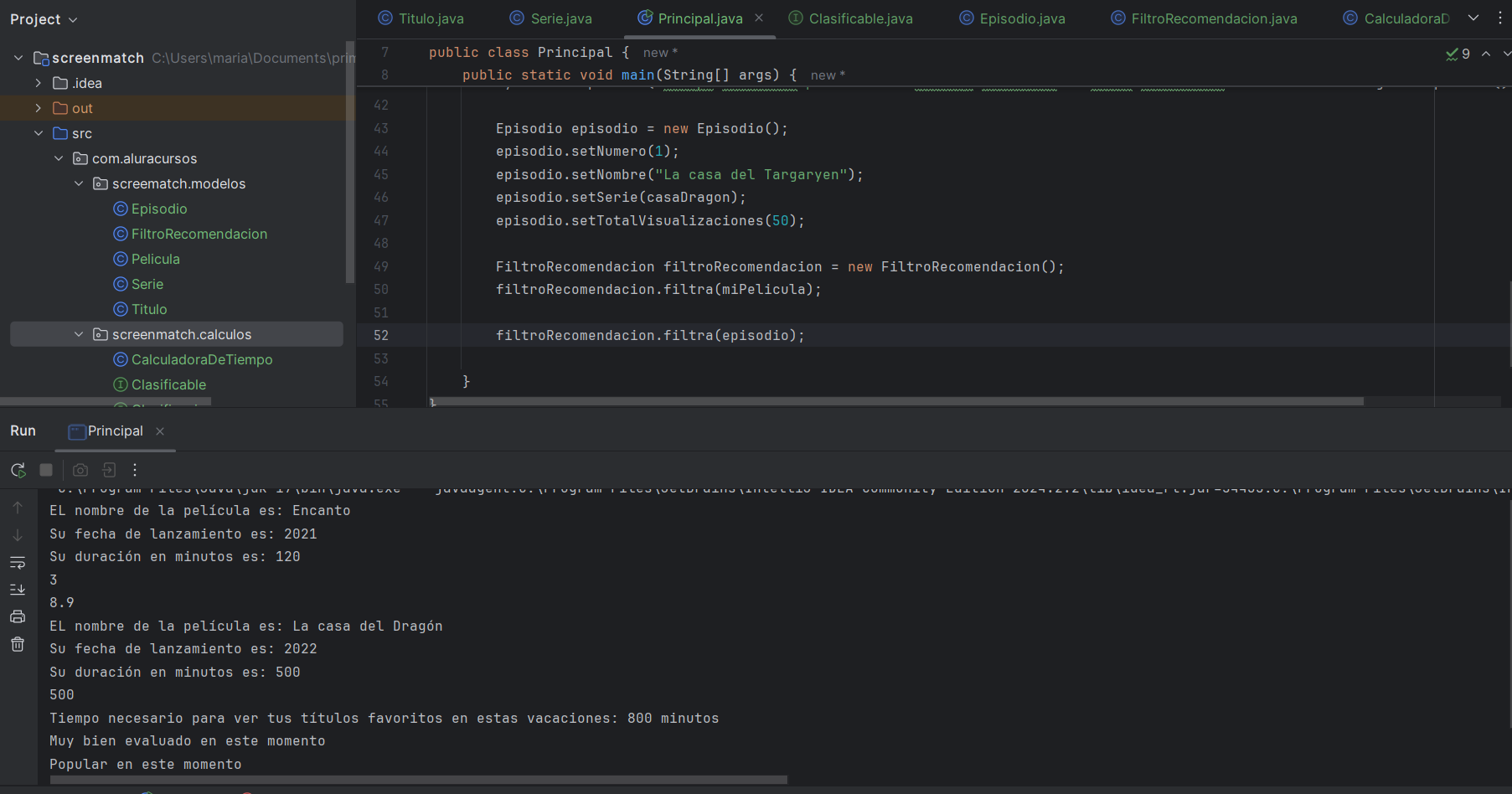Viewport: 1512px width, 794px height.
Task: Click the string "La casa del Targaryen"
Action: (x=751, y=174)
